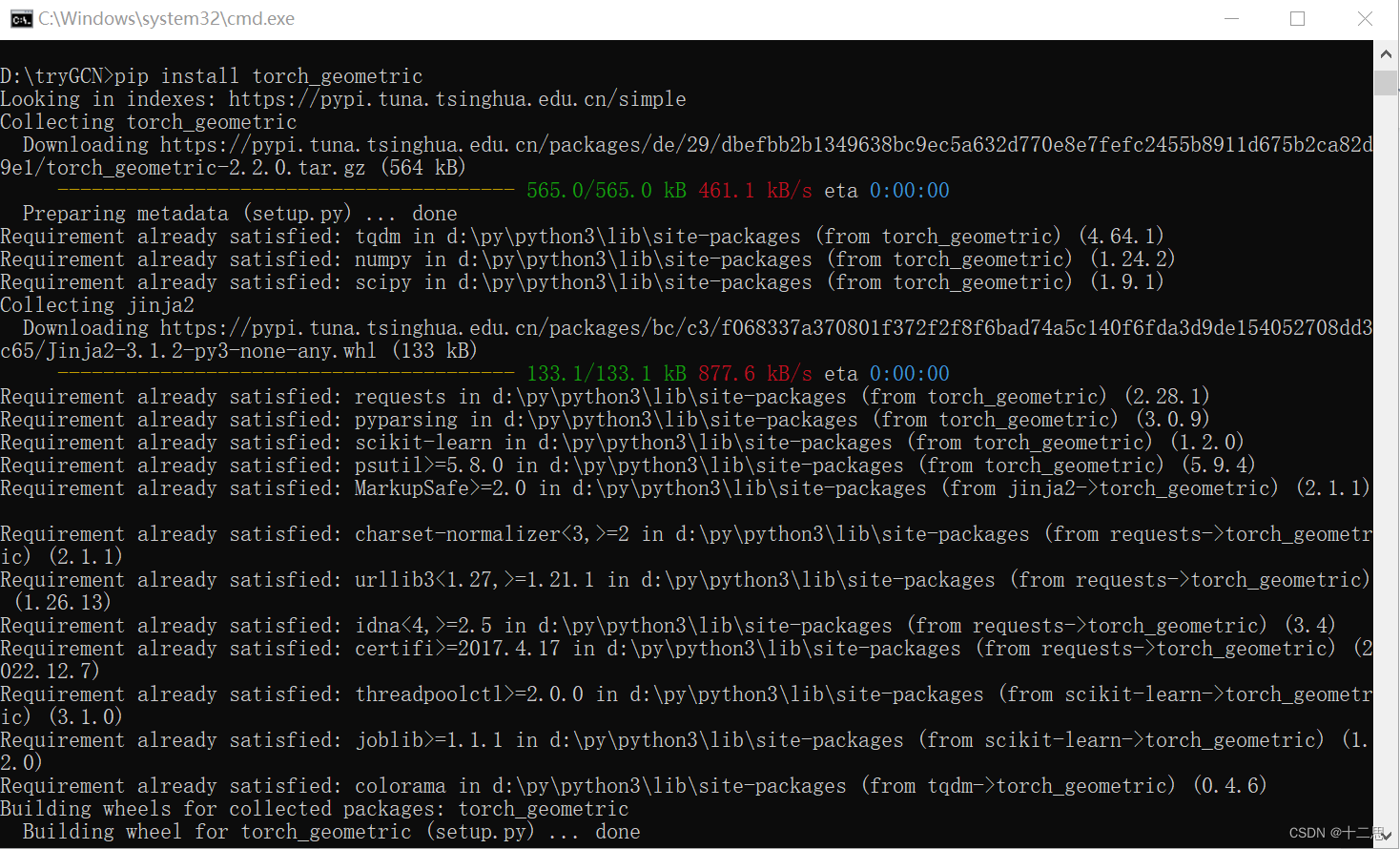Click the line 'Collecting jinja2'

click(97, 305)
